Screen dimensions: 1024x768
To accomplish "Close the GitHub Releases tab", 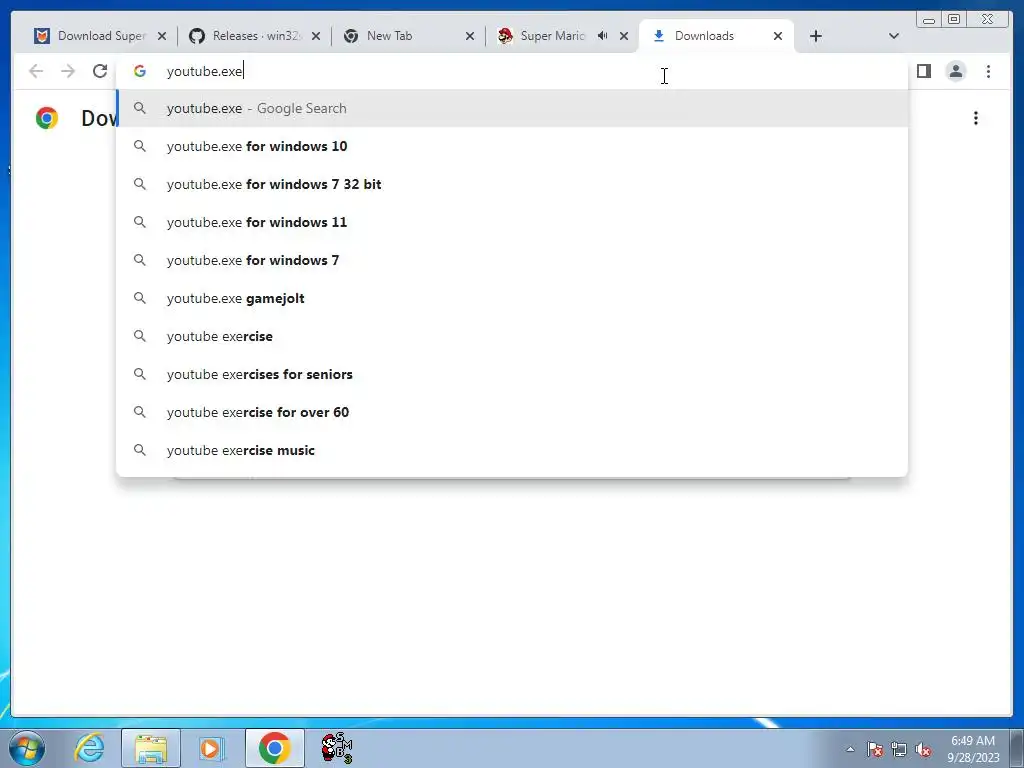I will [316, 36].
